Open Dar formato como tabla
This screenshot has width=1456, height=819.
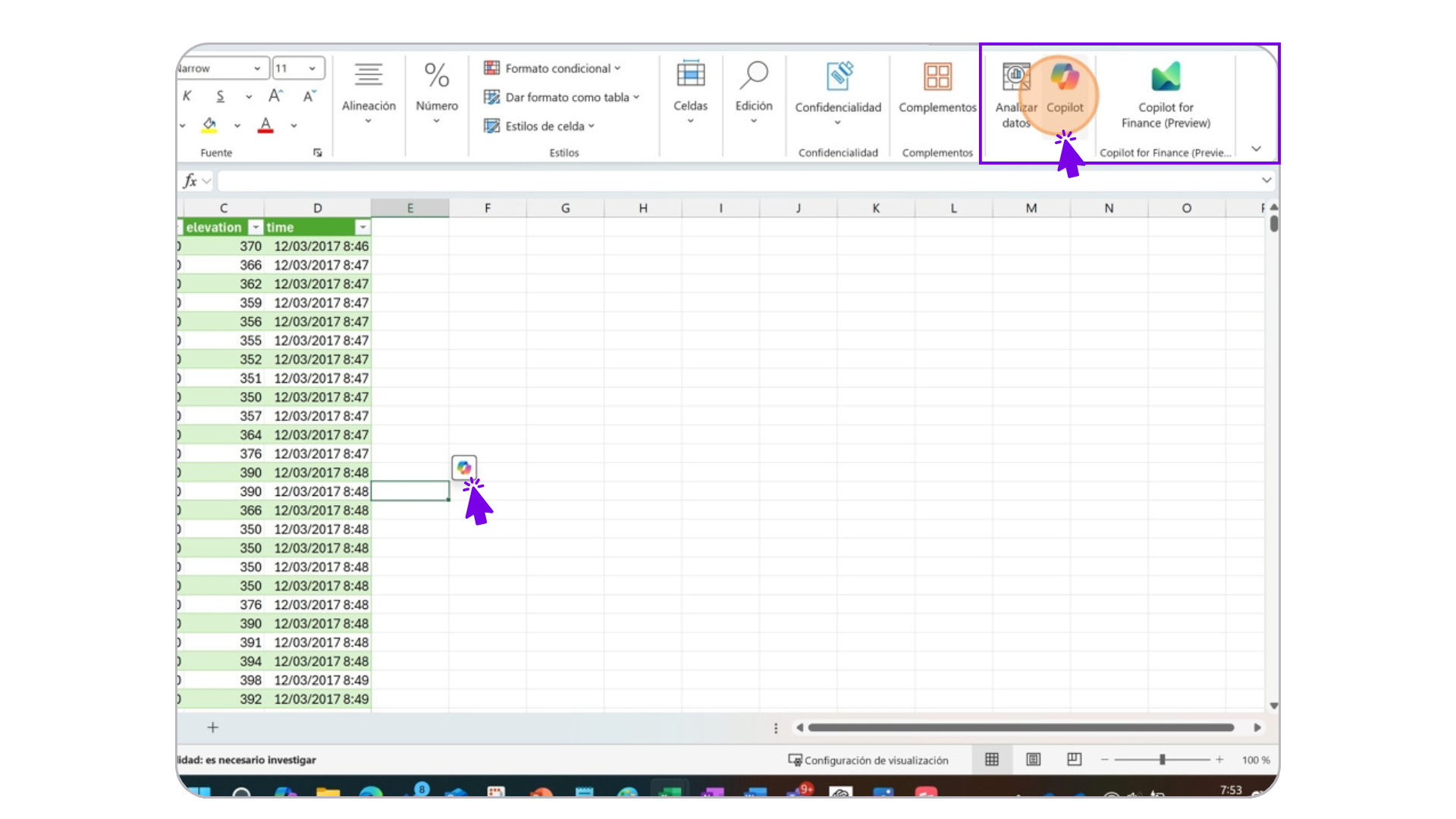562,97
